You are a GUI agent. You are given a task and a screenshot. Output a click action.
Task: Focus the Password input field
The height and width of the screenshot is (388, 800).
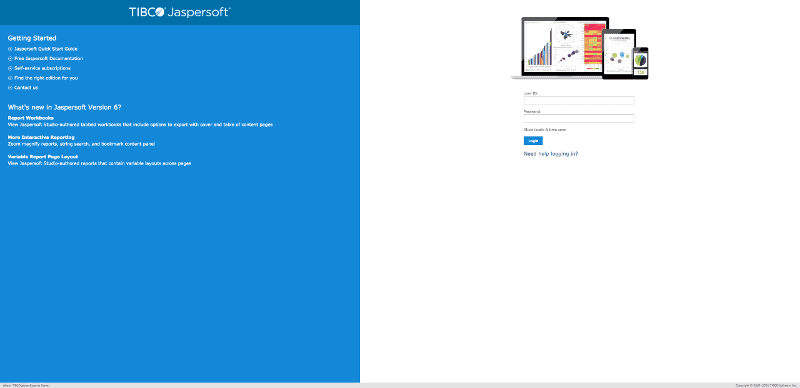pos(579,118)
